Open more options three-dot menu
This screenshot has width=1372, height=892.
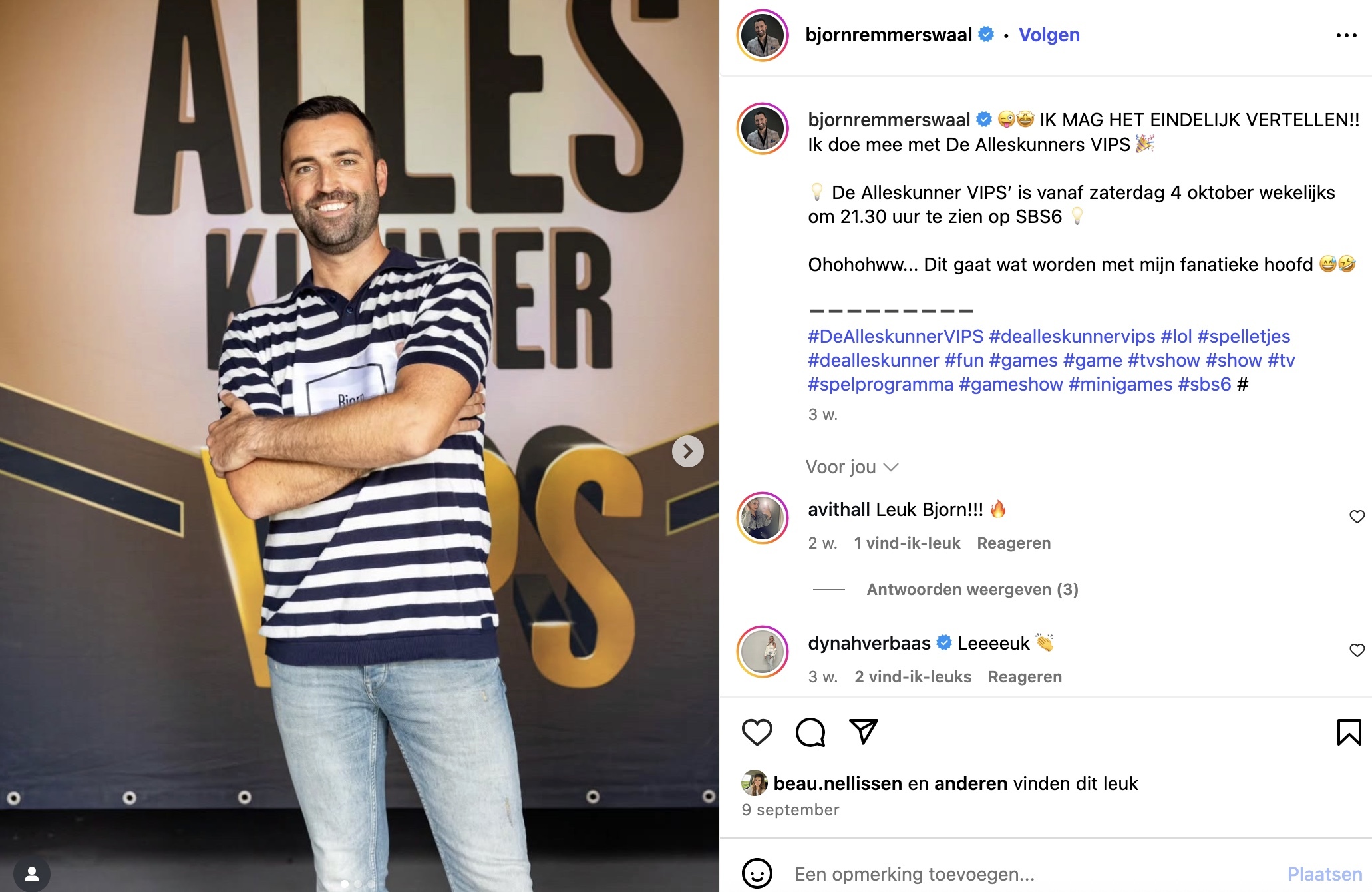pyautogui.click(x=1346, y=35)
